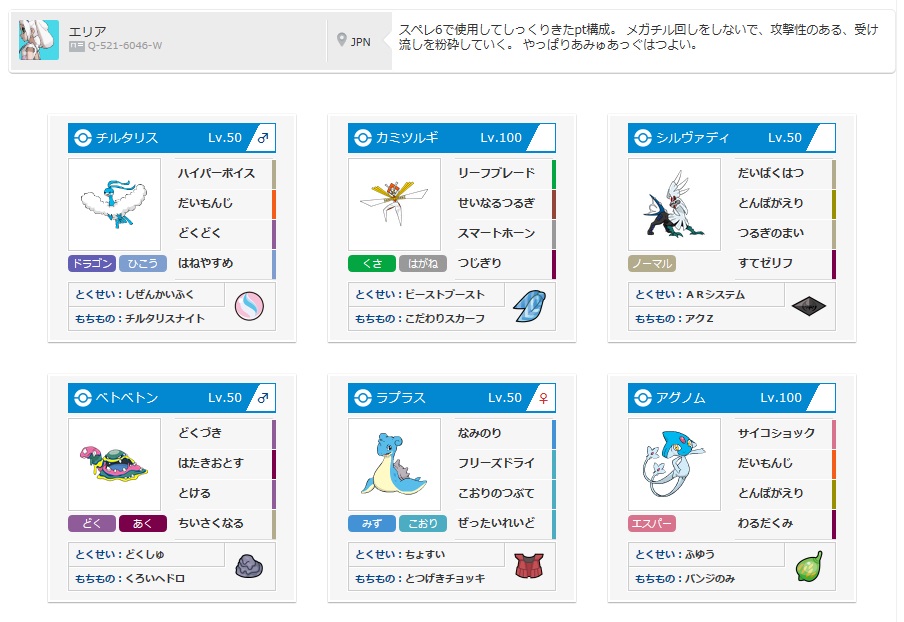Click the こだわりスカーフ scarf item icon
904x622 pixels.
tap(529, 306)
